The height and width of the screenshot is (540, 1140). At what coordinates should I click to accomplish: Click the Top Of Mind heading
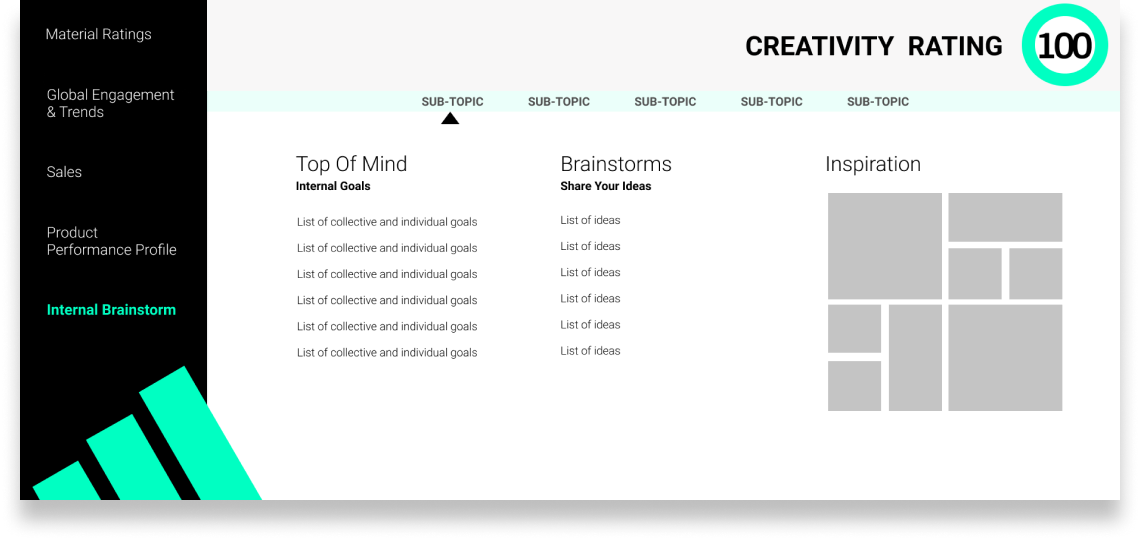point(351,164)
